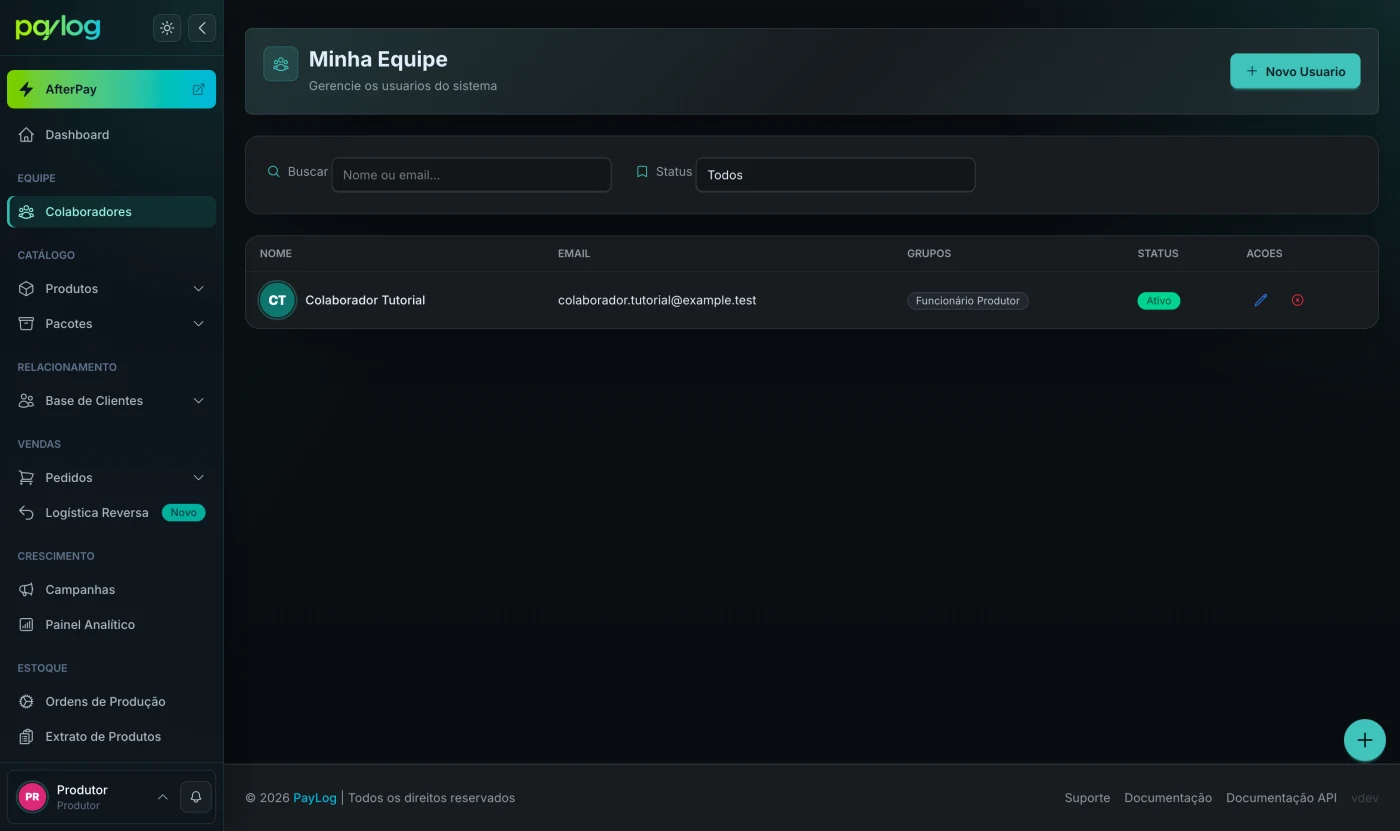The width and height of the screenshot is (1400, 831).
Task: Click the AfterPay lightning bolt icon
Action: click(x=26, y=89)
